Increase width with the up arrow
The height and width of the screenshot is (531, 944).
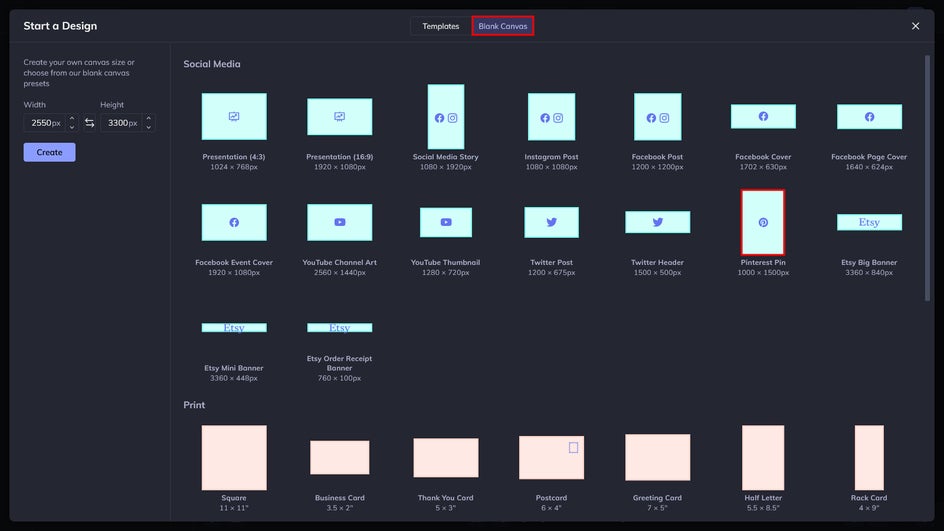point(72,118)
